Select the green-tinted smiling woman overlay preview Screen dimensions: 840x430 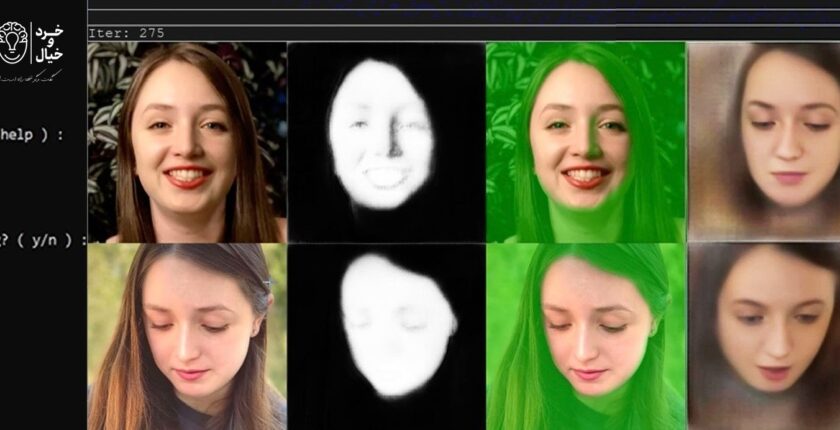[x=586, y=142]
